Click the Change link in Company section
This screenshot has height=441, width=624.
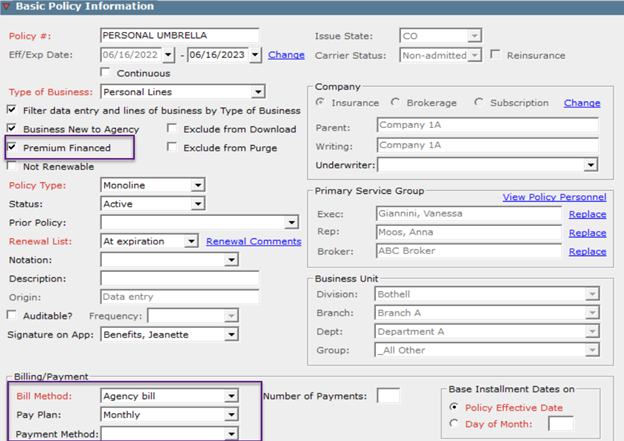click(582, 103)
